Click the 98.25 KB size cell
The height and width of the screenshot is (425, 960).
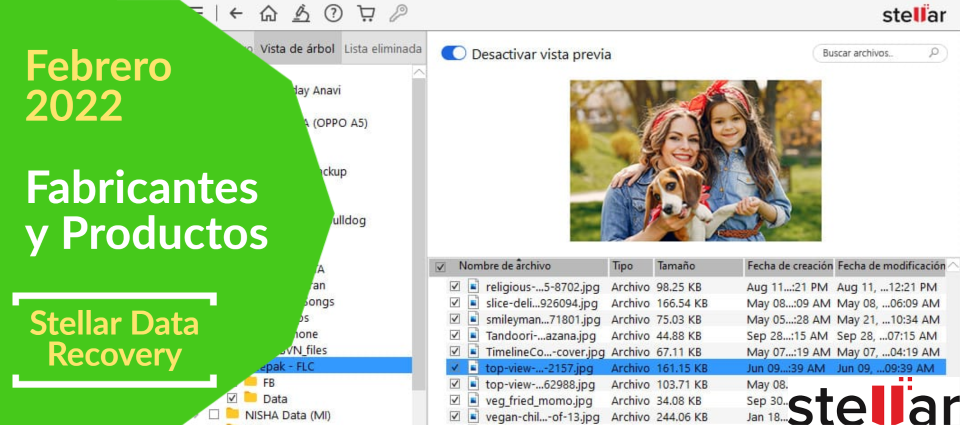click(679, 287)
